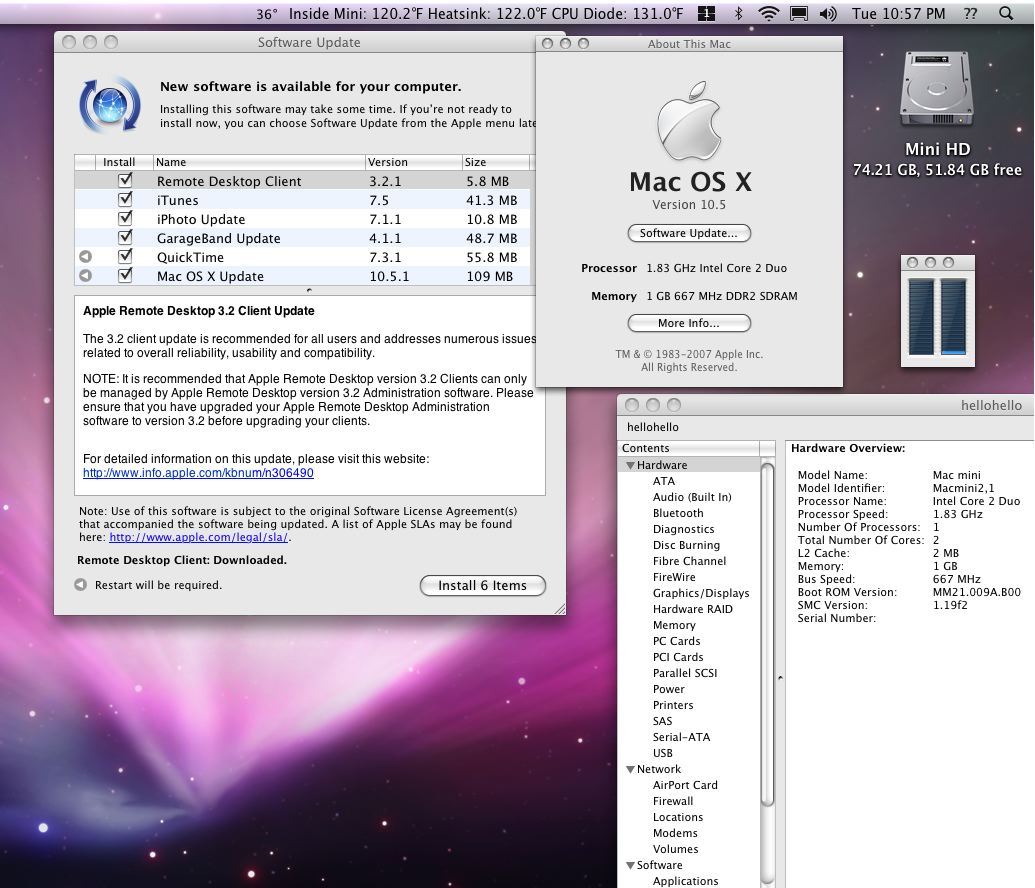
Task: Select PC Cards in Contents
Action: pyautogui.click(x=677, y=641)
